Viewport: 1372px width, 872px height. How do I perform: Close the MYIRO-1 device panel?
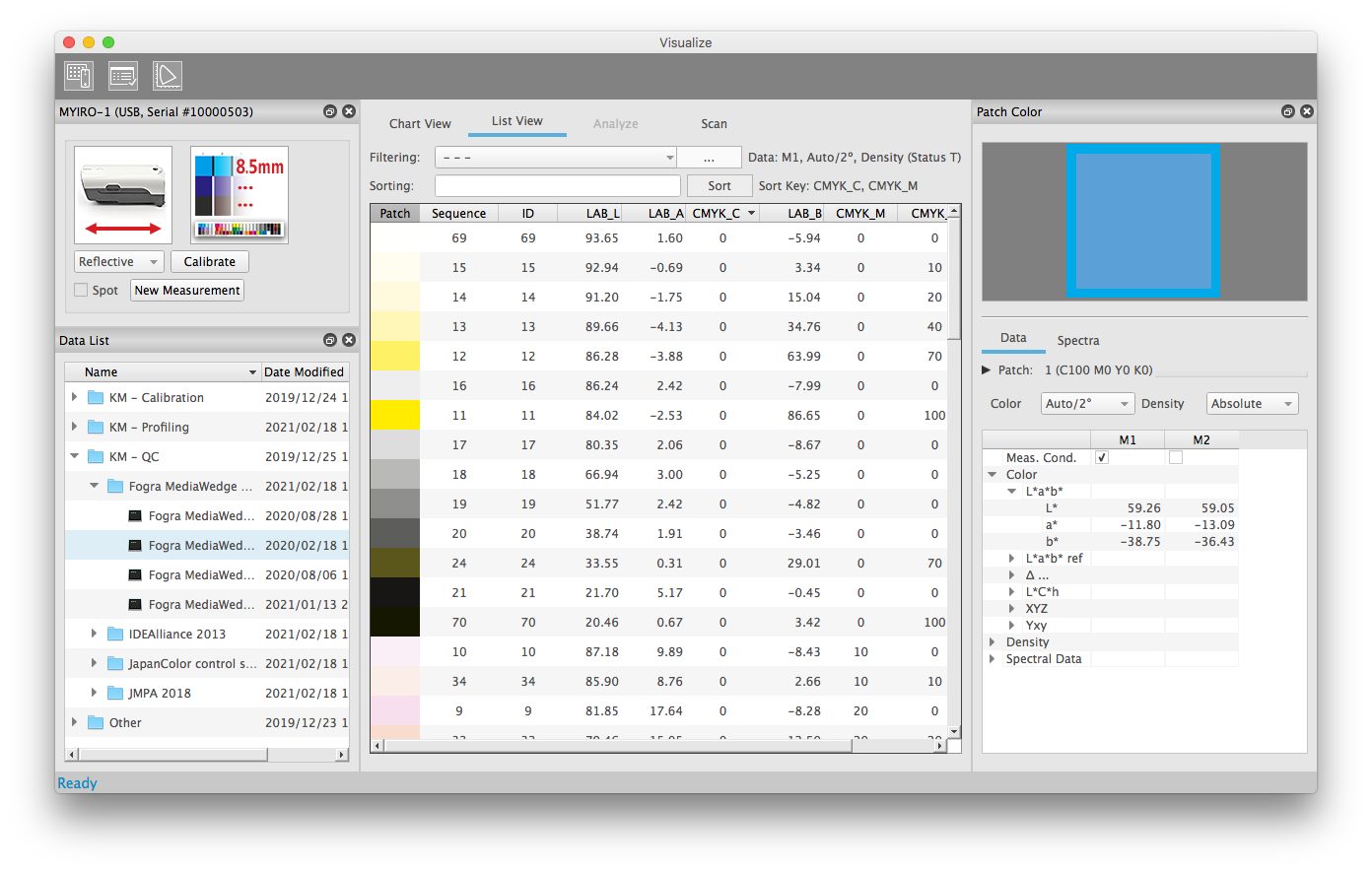click(349, 112)
